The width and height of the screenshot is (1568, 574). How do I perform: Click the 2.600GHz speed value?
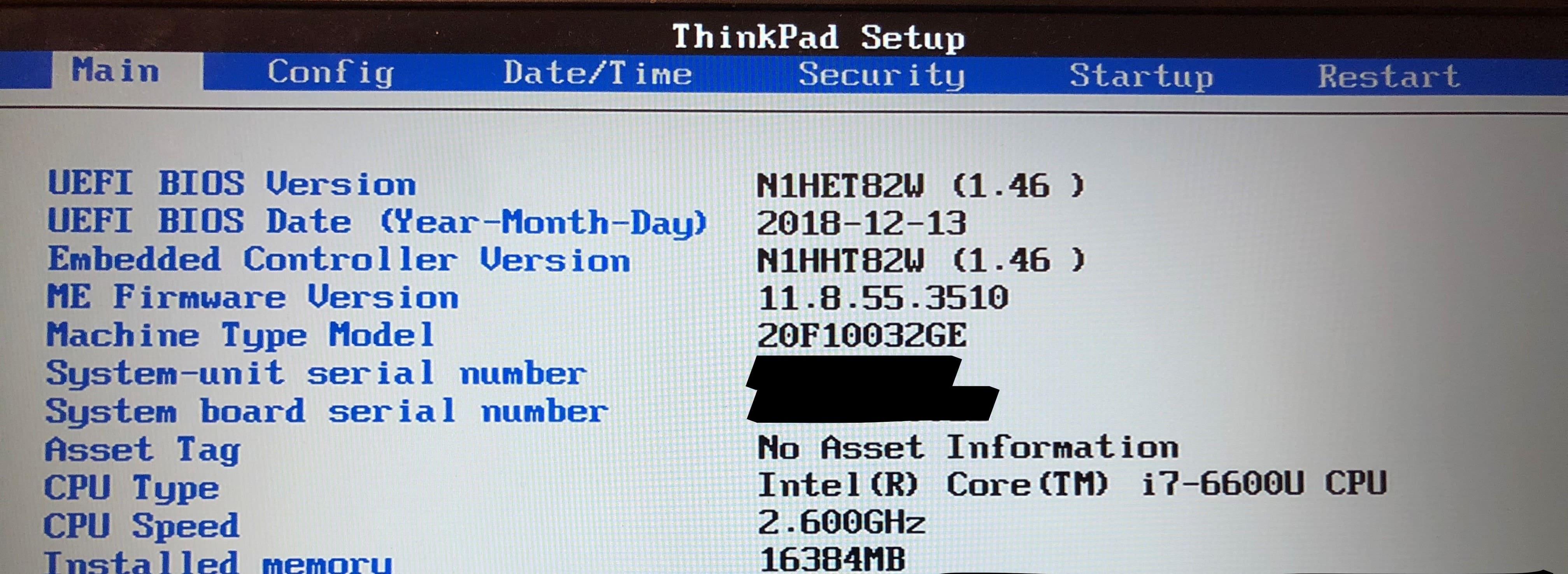point(842,522)
